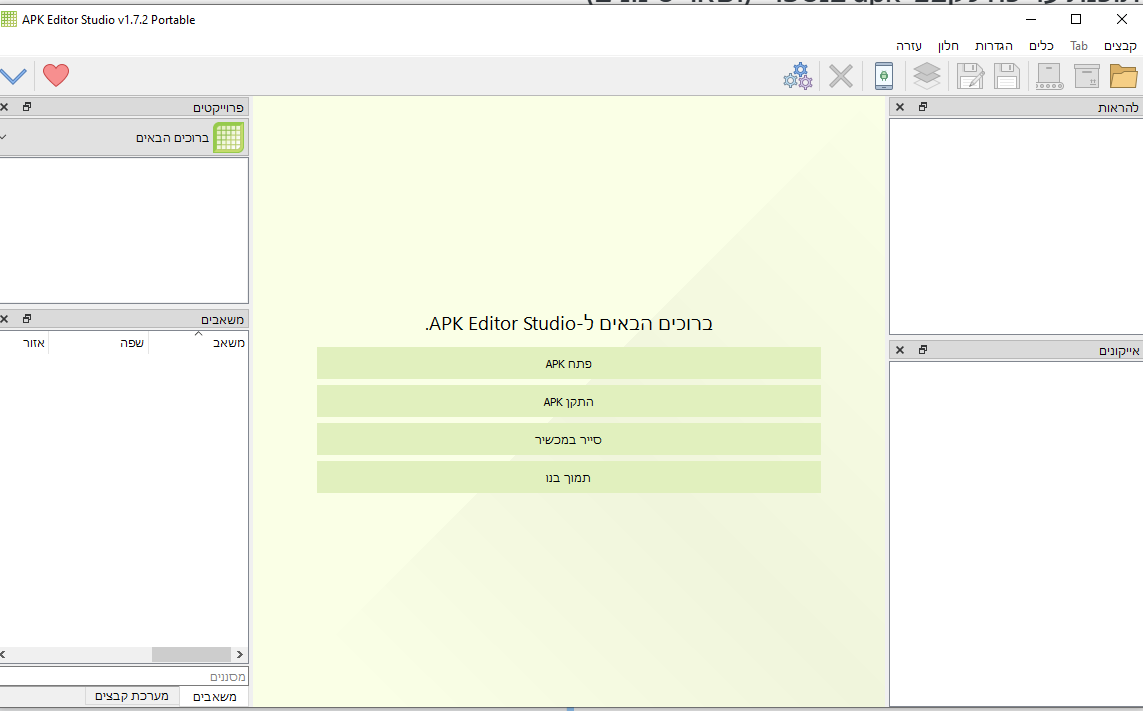This screenshot has height=711, width=1143.
Task: Open the Android device manager phone icon
Action: click(883, 76)
